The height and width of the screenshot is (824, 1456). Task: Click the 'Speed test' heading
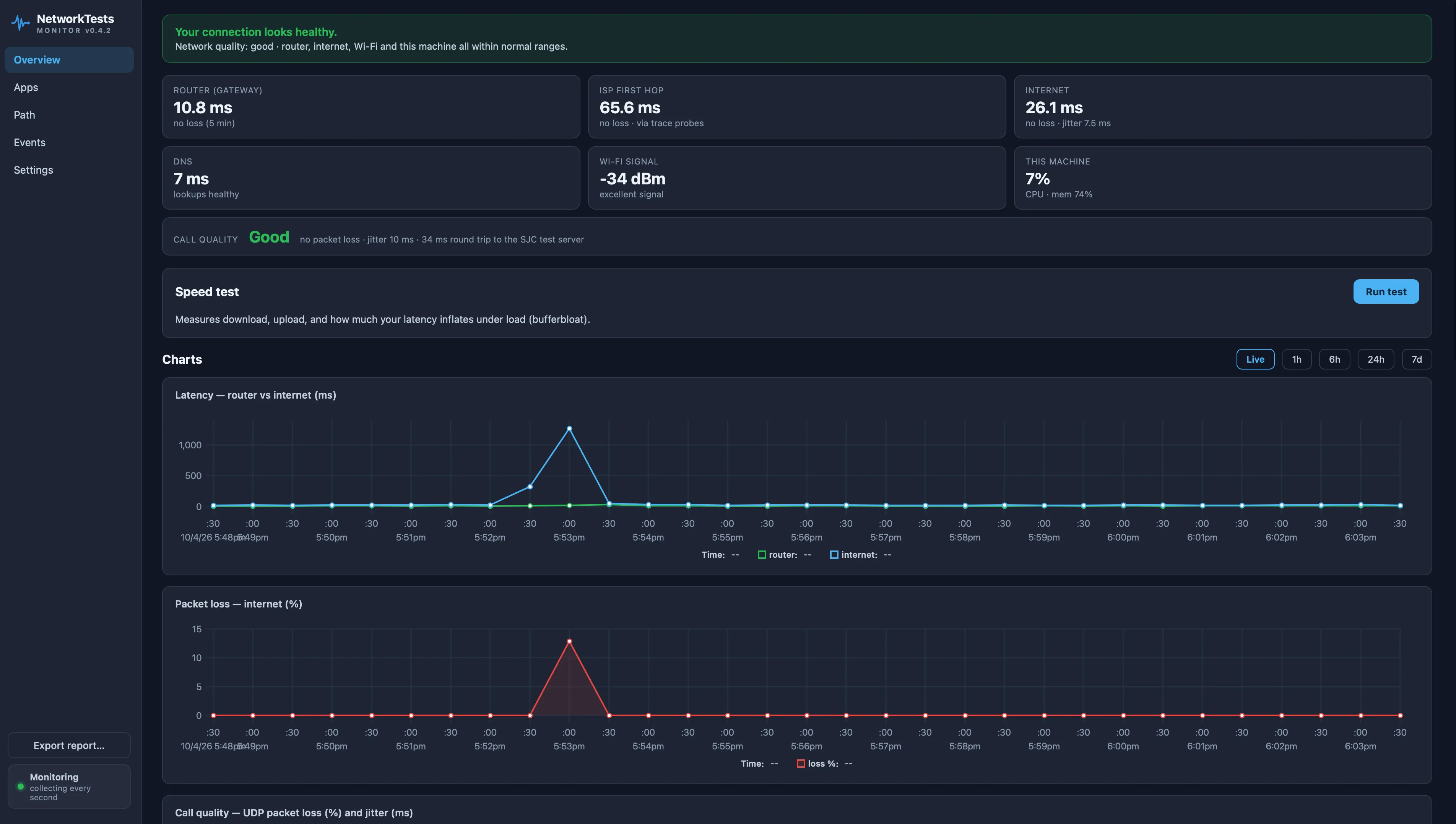click(x=207, y=292)
